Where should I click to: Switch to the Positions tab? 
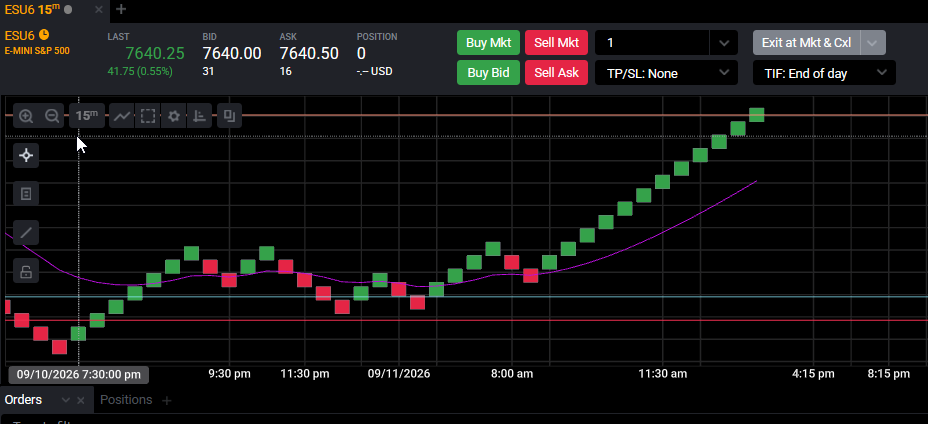126,400
